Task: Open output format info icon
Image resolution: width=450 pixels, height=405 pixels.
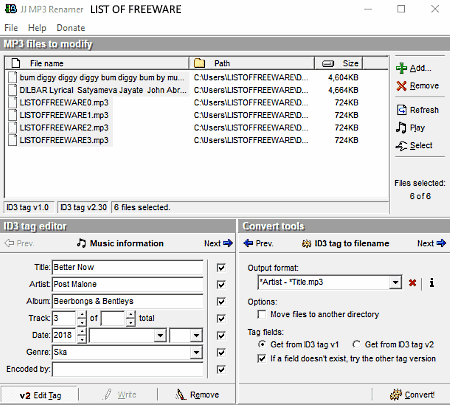Action: point(432,283)
